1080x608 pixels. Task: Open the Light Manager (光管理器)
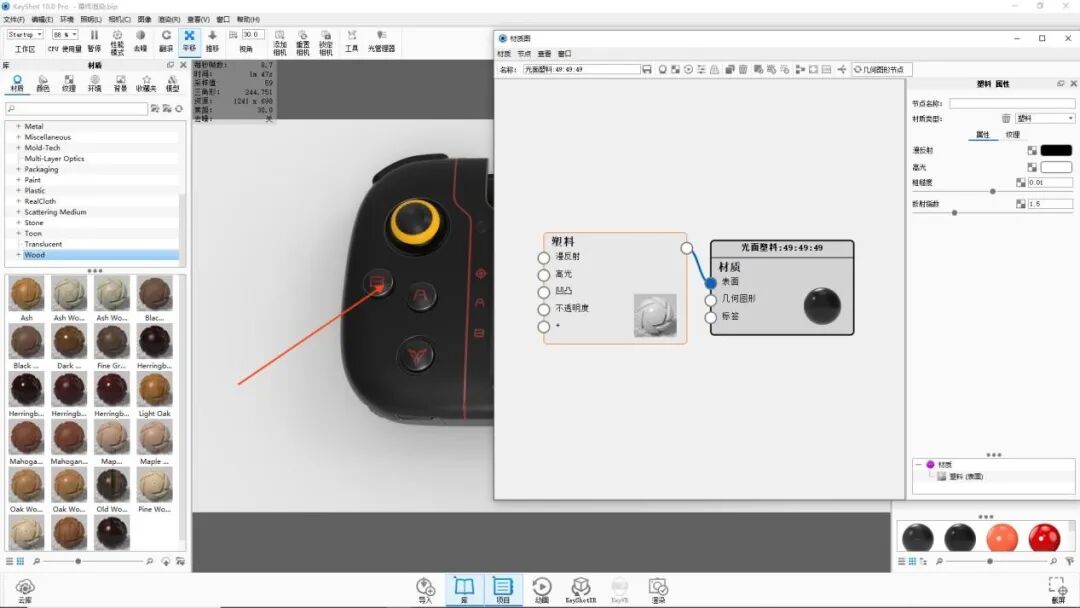[x=383, y=40]
